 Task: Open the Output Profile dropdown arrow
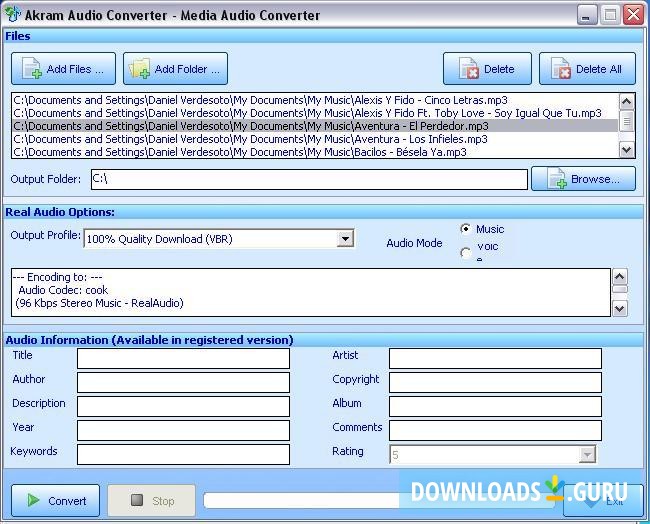pos(345,239)
